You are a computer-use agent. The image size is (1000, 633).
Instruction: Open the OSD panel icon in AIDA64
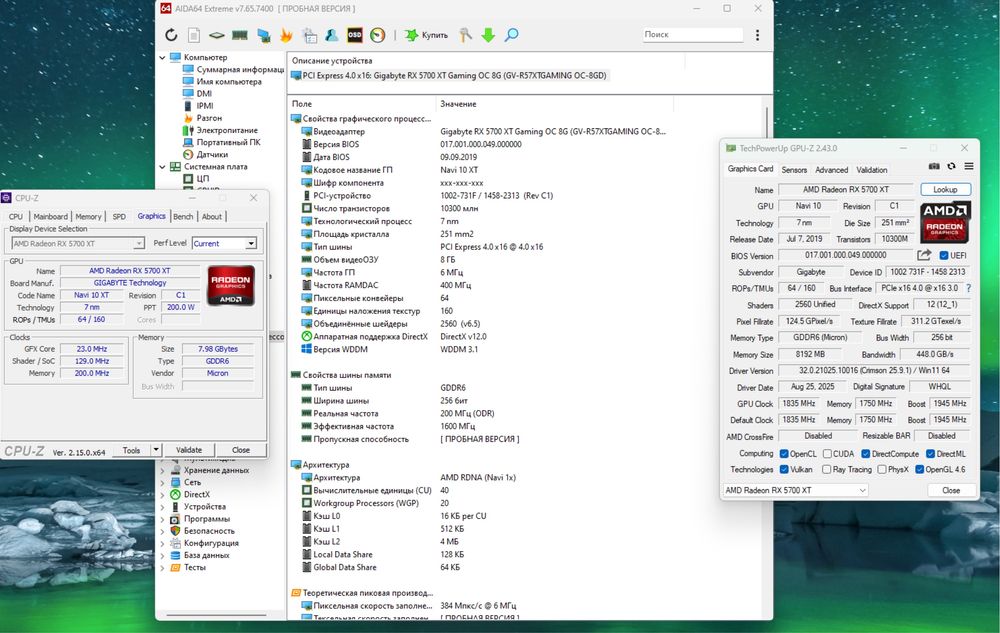(x=355, y=35)
